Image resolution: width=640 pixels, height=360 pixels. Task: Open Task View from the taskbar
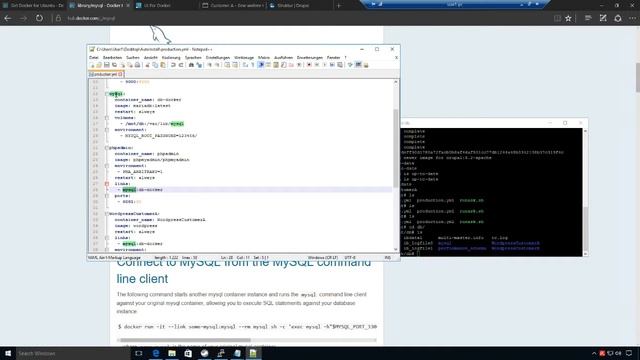point(139,353)
